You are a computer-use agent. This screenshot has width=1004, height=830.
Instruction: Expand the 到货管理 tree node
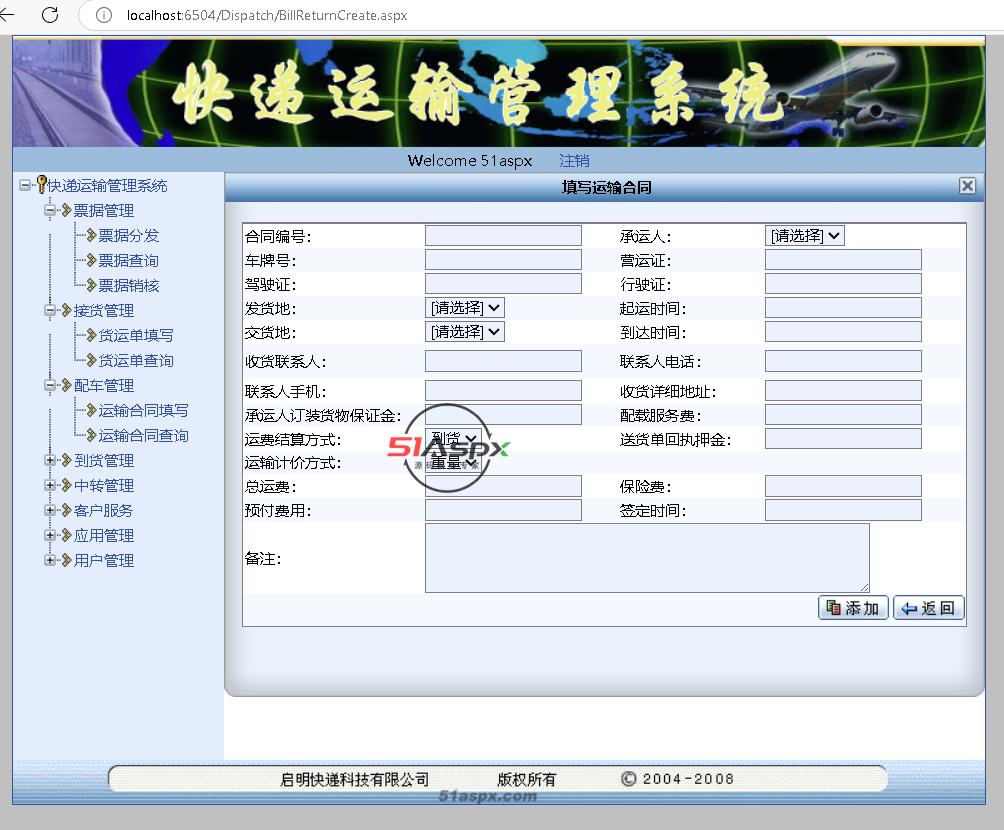(x=50, y=460)
